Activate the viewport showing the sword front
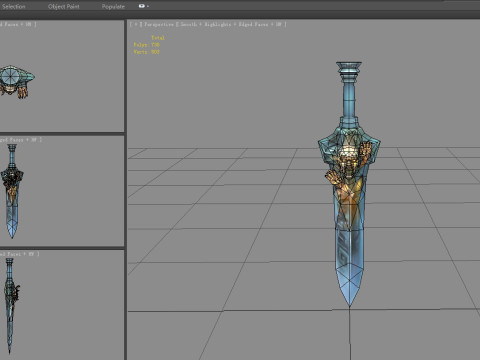Image resolution: width=480 pixels, height=360 pixels. tap(62, 191)
